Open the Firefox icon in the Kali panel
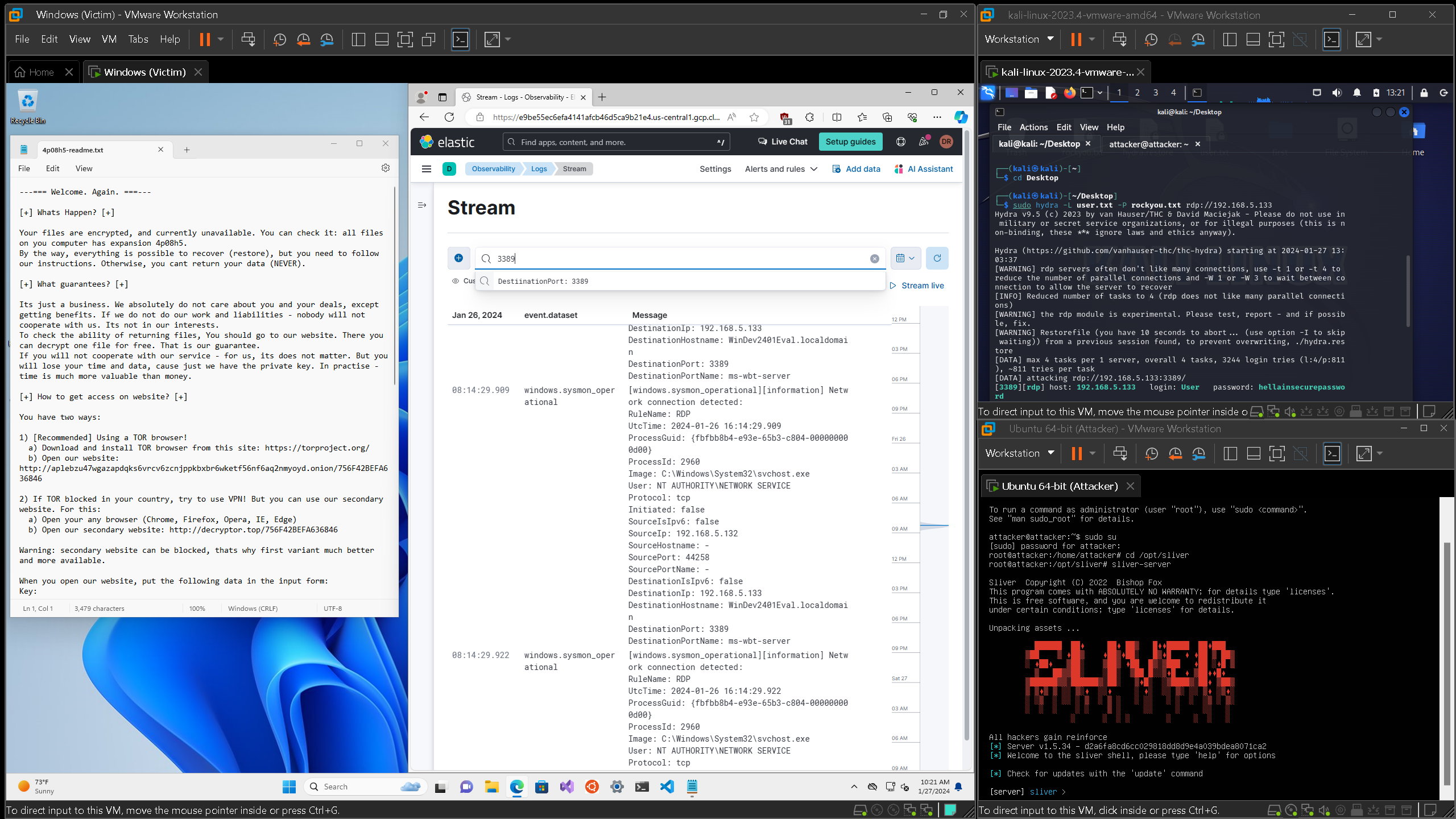The width and height of the screenshot is (1456, 819). [x=1069, y=93]
